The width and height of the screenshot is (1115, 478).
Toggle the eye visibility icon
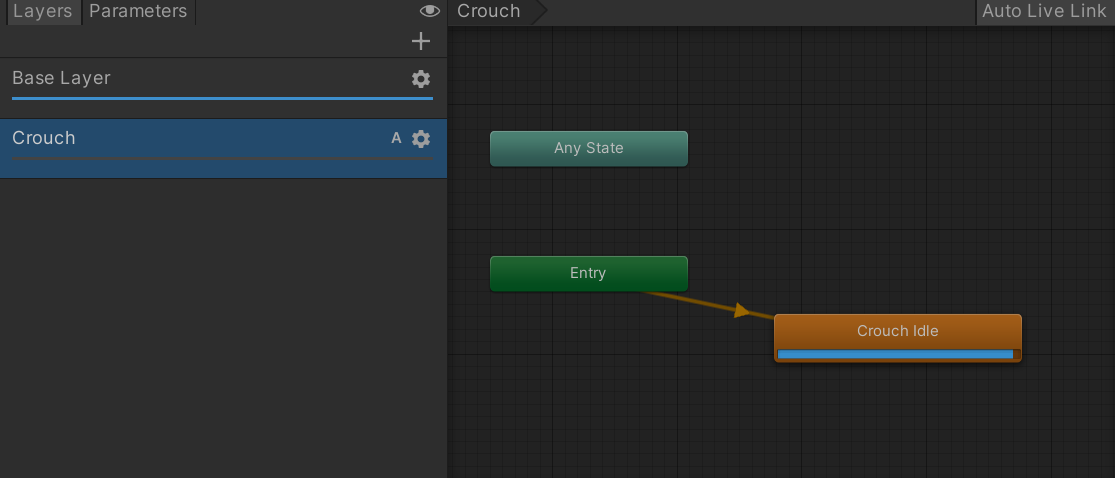[x=430, y=11]
